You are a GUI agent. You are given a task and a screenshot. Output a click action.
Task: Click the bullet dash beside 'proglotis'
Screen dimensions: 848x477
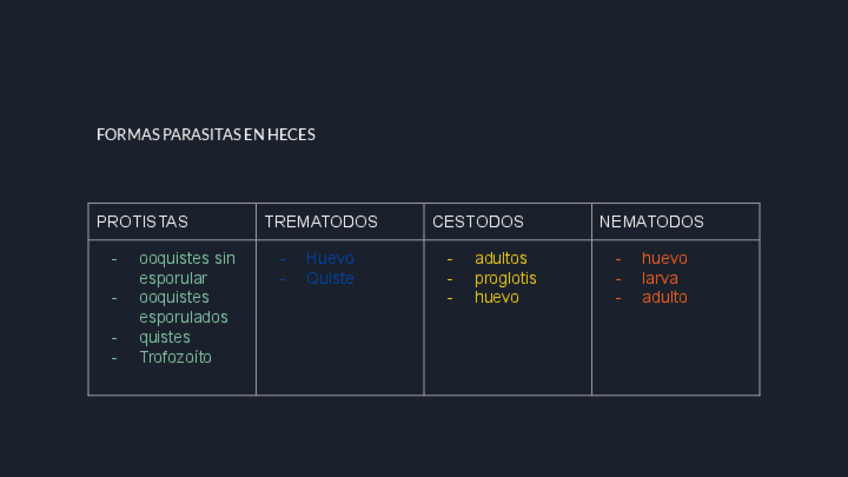tap(450, 278)
